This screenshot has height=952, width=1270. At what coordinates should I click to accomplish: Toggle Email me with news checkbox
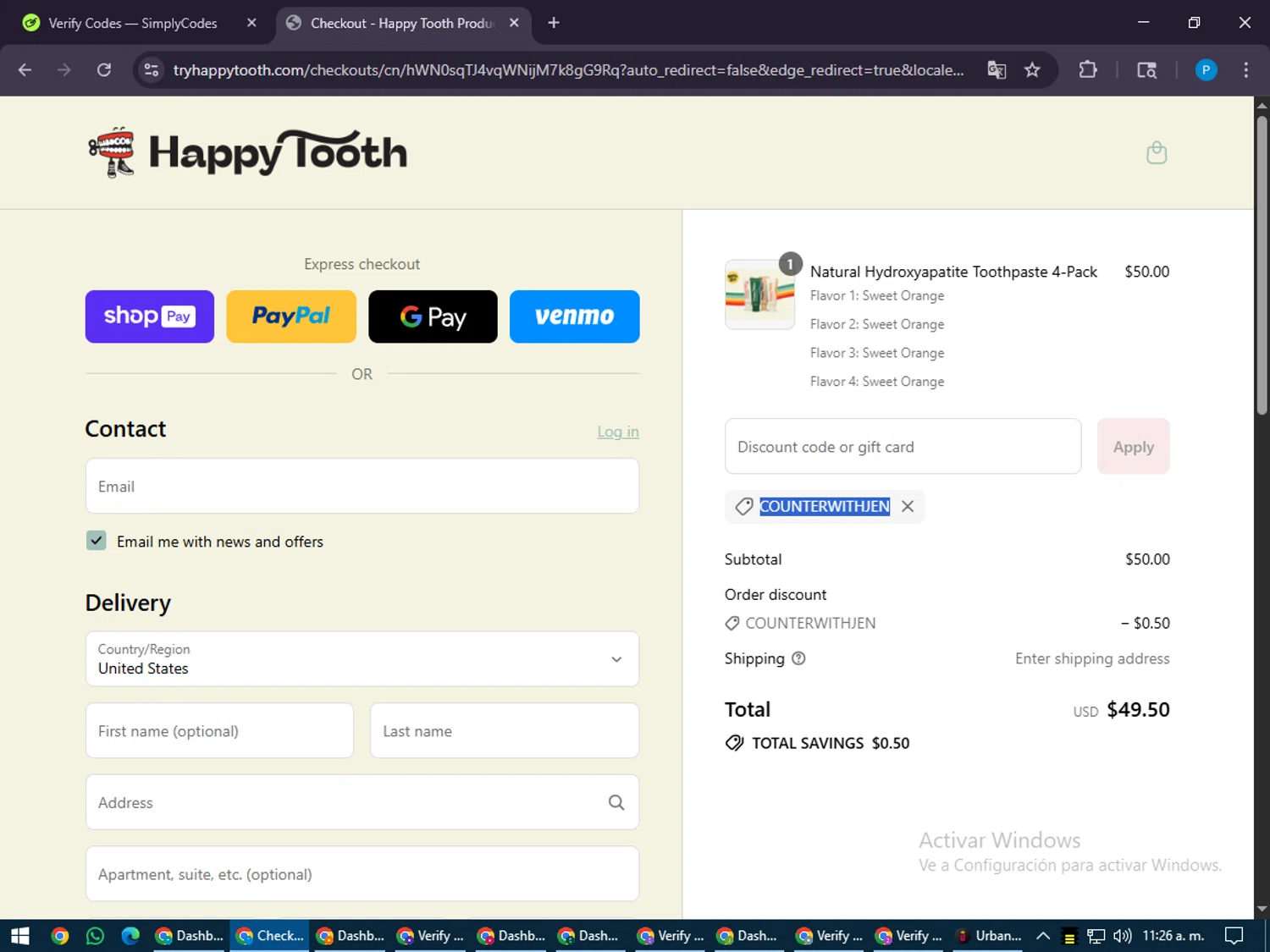pos(97,541)
